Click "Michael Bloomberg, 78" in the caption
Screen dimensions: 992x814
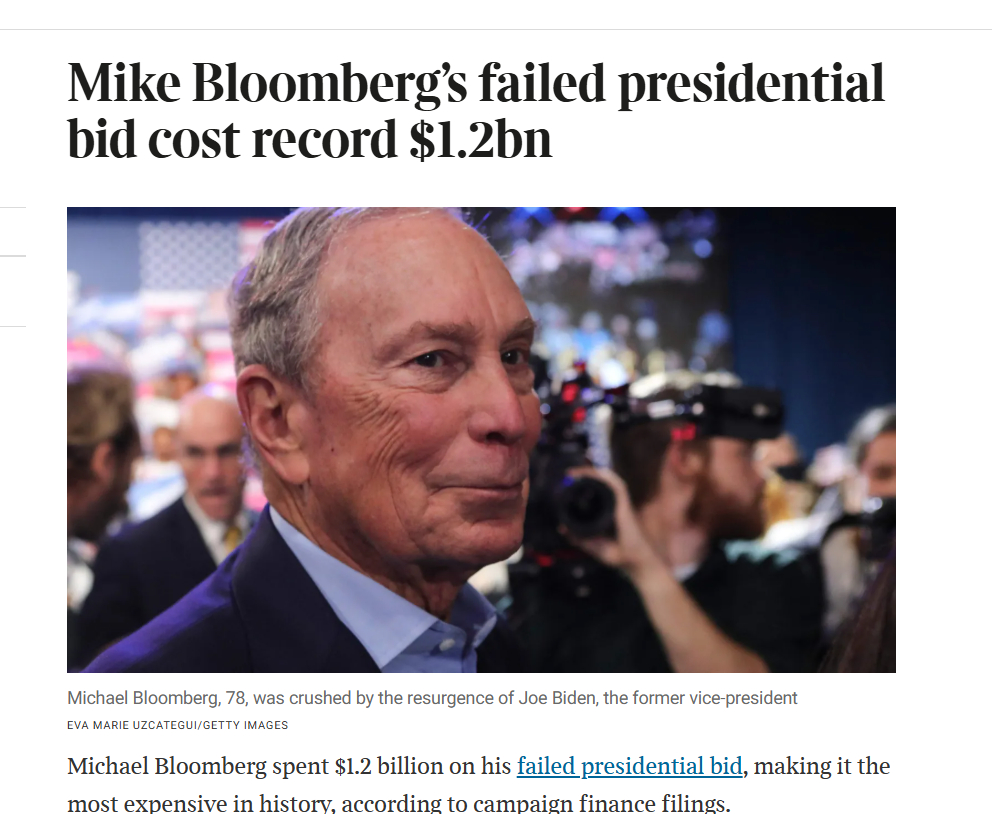click(x=152, y=698)
